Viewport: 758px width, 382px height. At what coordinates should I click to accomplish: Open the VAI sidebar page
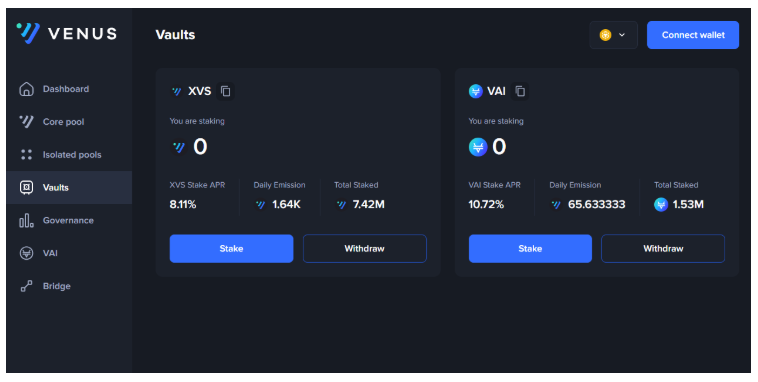pos(50,253)
